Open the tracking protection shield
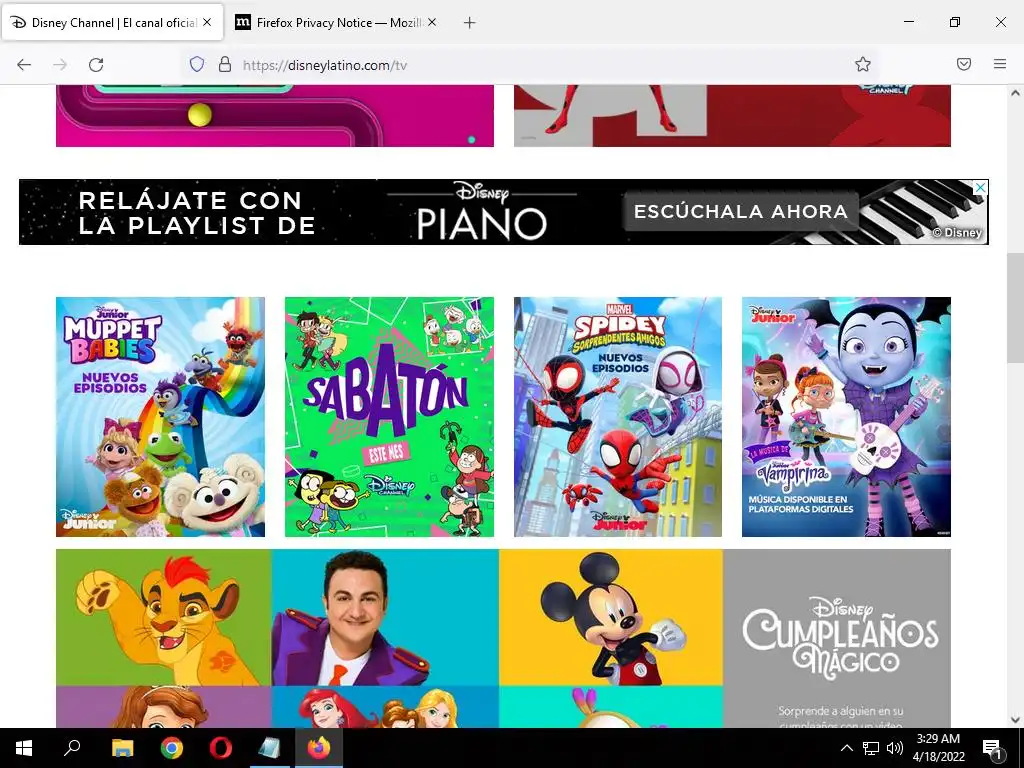This screenshot has width=1024, height=768. (x=197, y=64)
